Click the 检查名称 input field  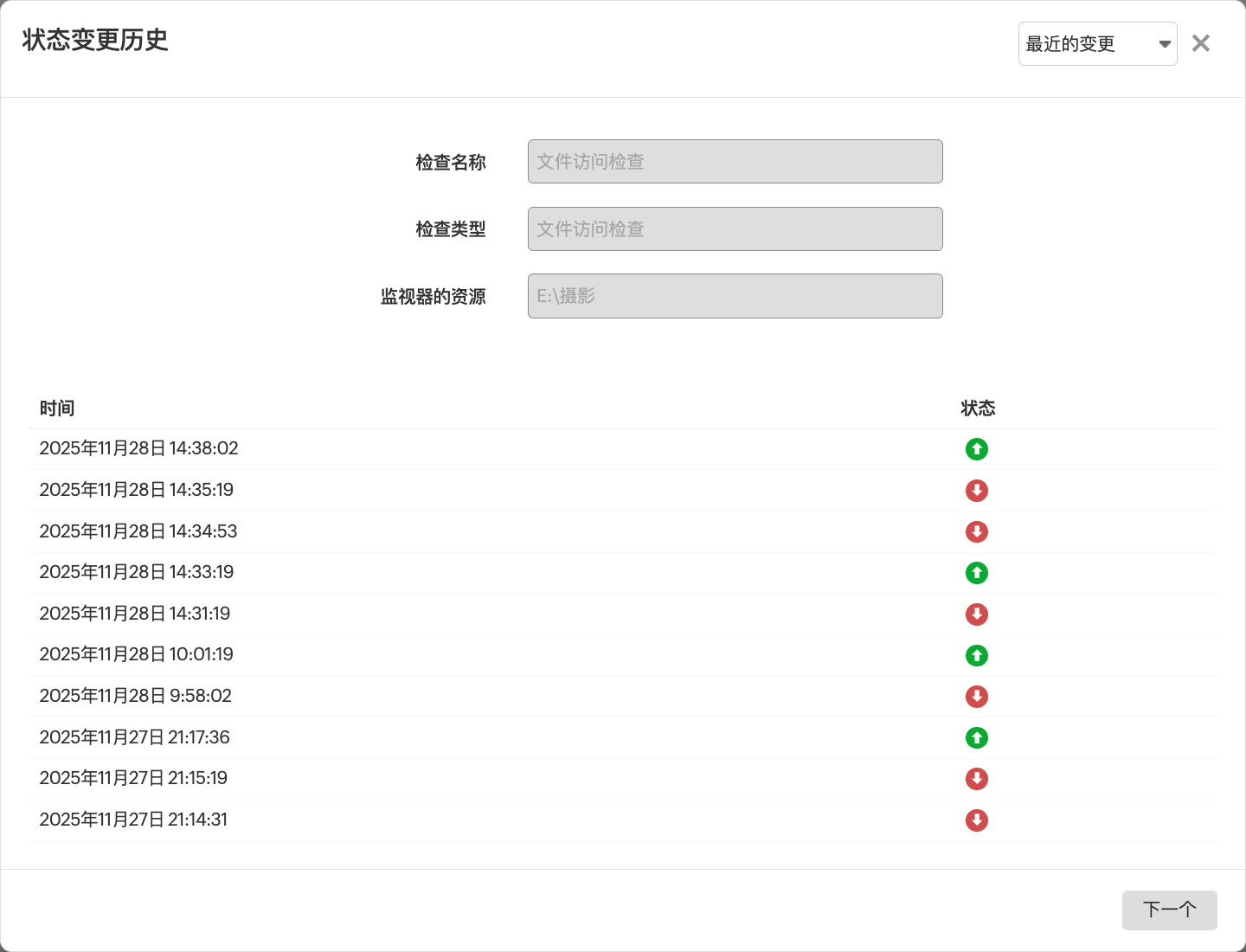tap(735, 162)
